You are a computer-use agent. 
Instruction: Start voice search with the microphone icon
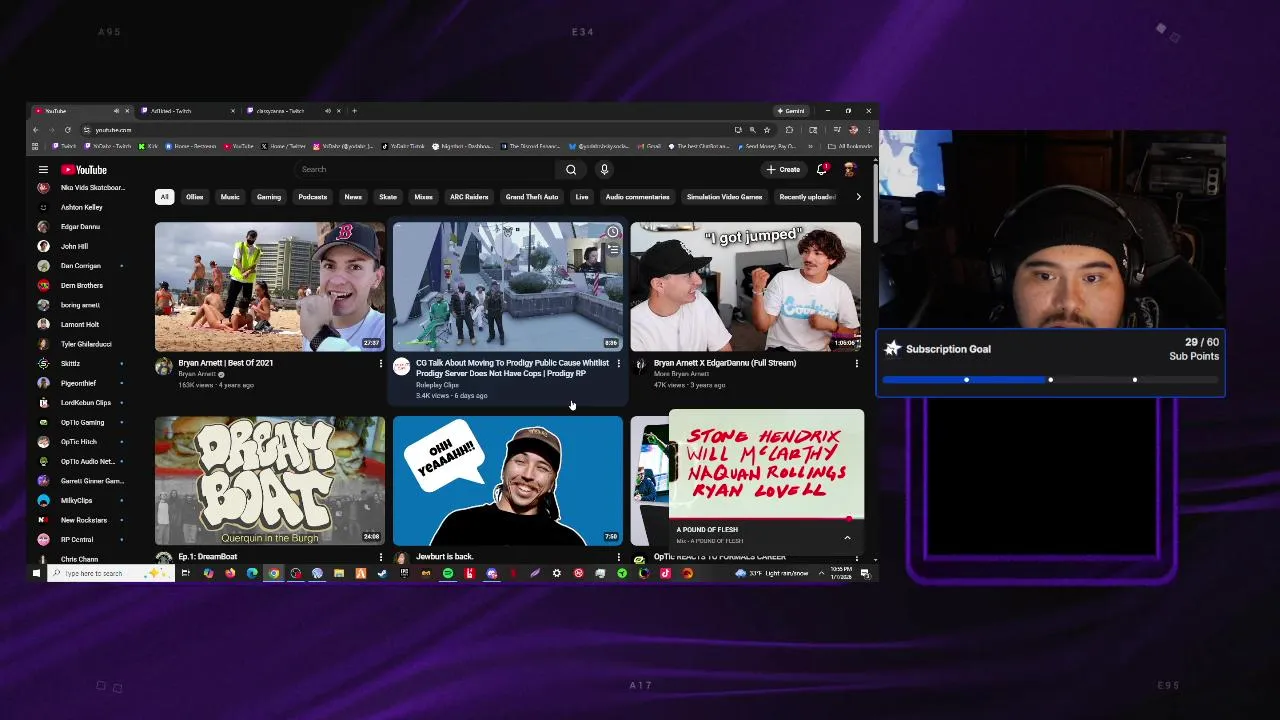604,169
